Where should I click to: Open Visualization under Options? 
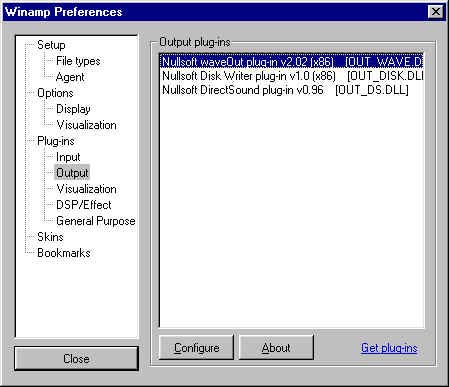(x=87, y=125)
